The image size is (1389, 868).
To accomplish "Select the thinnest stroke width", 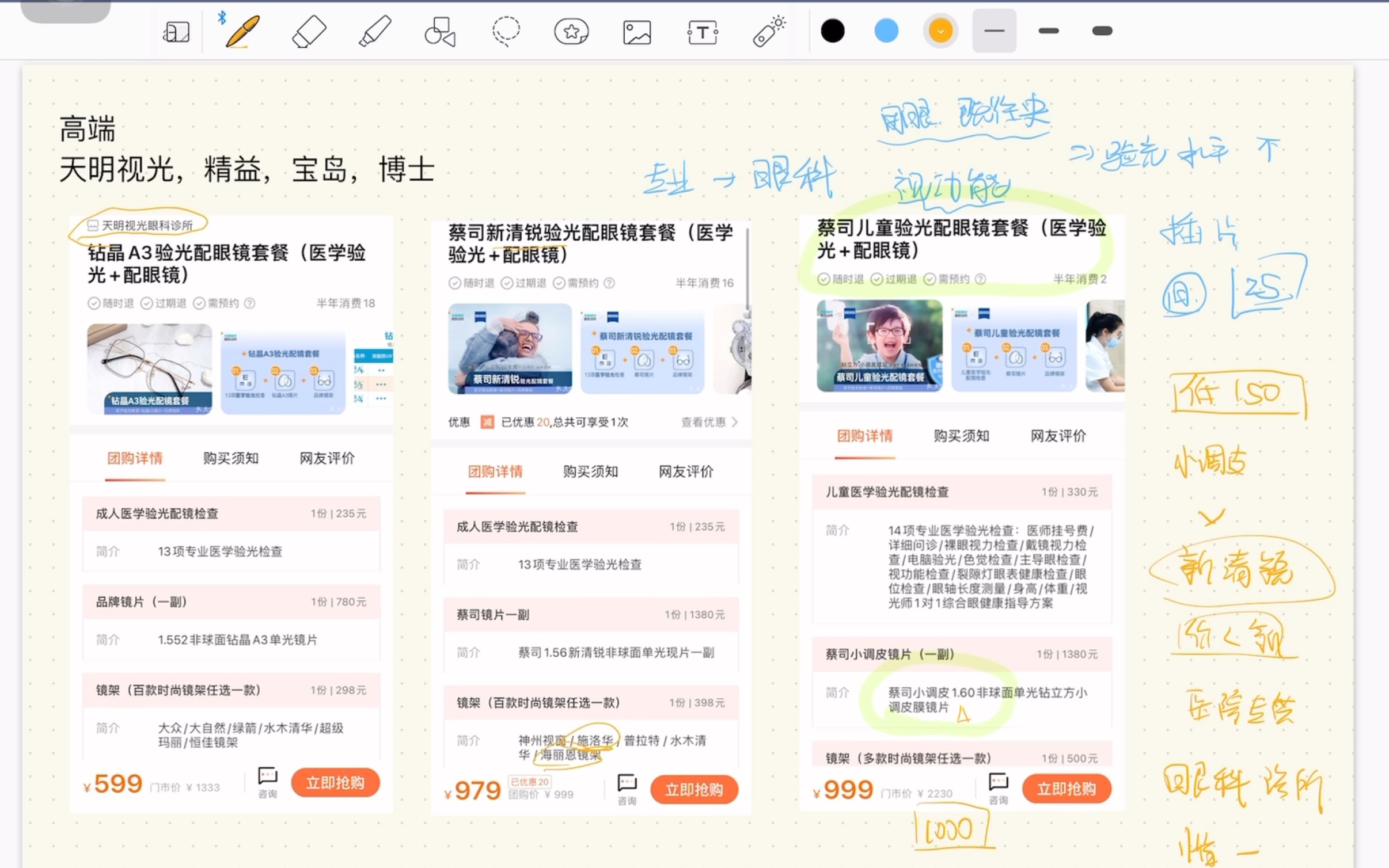I will (995, 31).
